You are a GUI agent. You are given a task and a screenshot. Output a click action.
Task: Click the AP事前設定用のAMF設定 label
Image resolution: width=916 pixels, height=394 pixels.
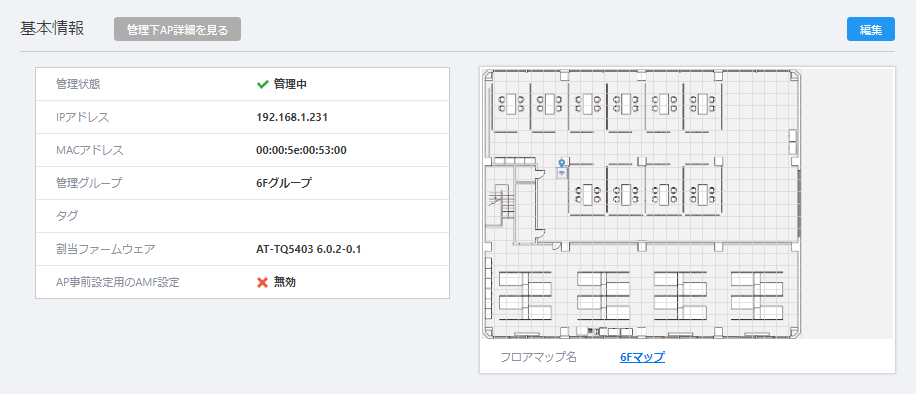[117, 282]
